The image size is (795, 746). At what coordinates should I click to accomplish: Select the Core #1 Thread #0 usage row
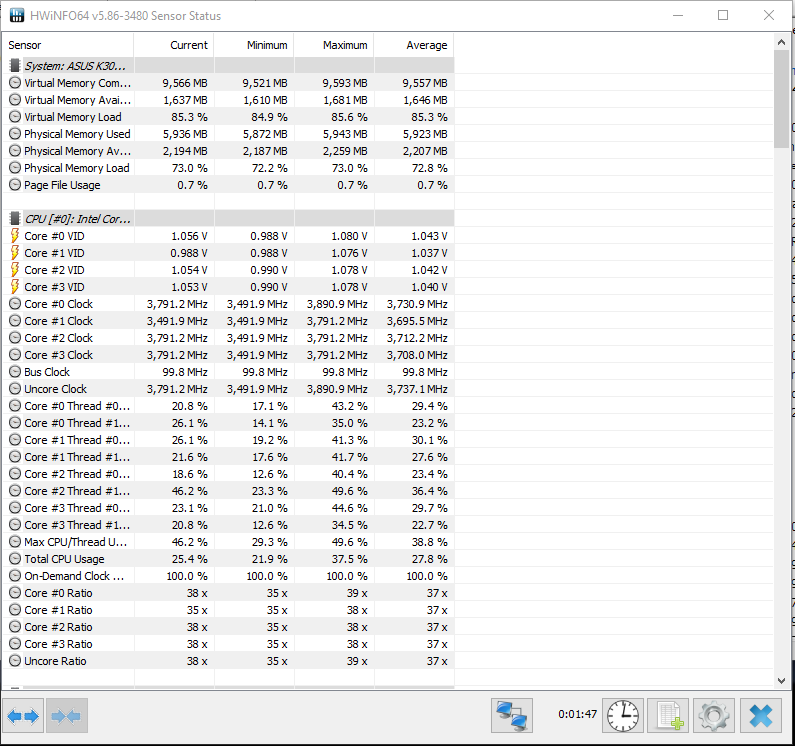point(228,440)
